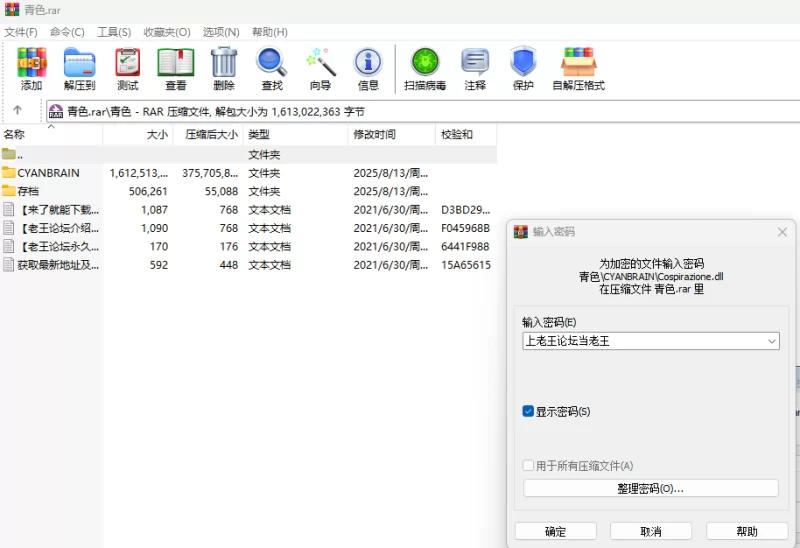Image resolution: width=800 pixels, height=548 pixels.
Task: Open the 向导 (Wizard) wand icon
Action: 320,63
